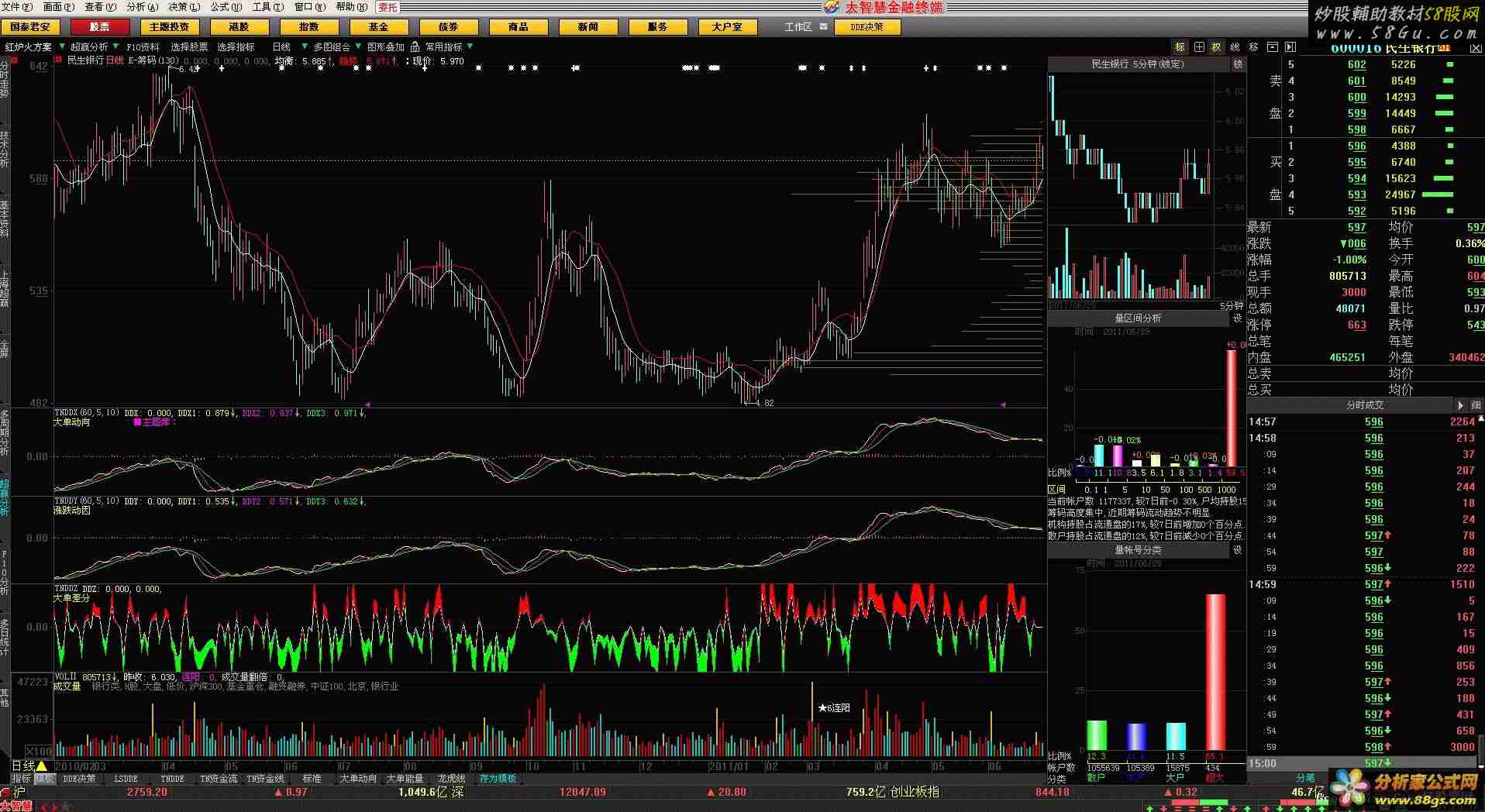
Task: Open the 港股 section
Action: (x=239, y=26)
